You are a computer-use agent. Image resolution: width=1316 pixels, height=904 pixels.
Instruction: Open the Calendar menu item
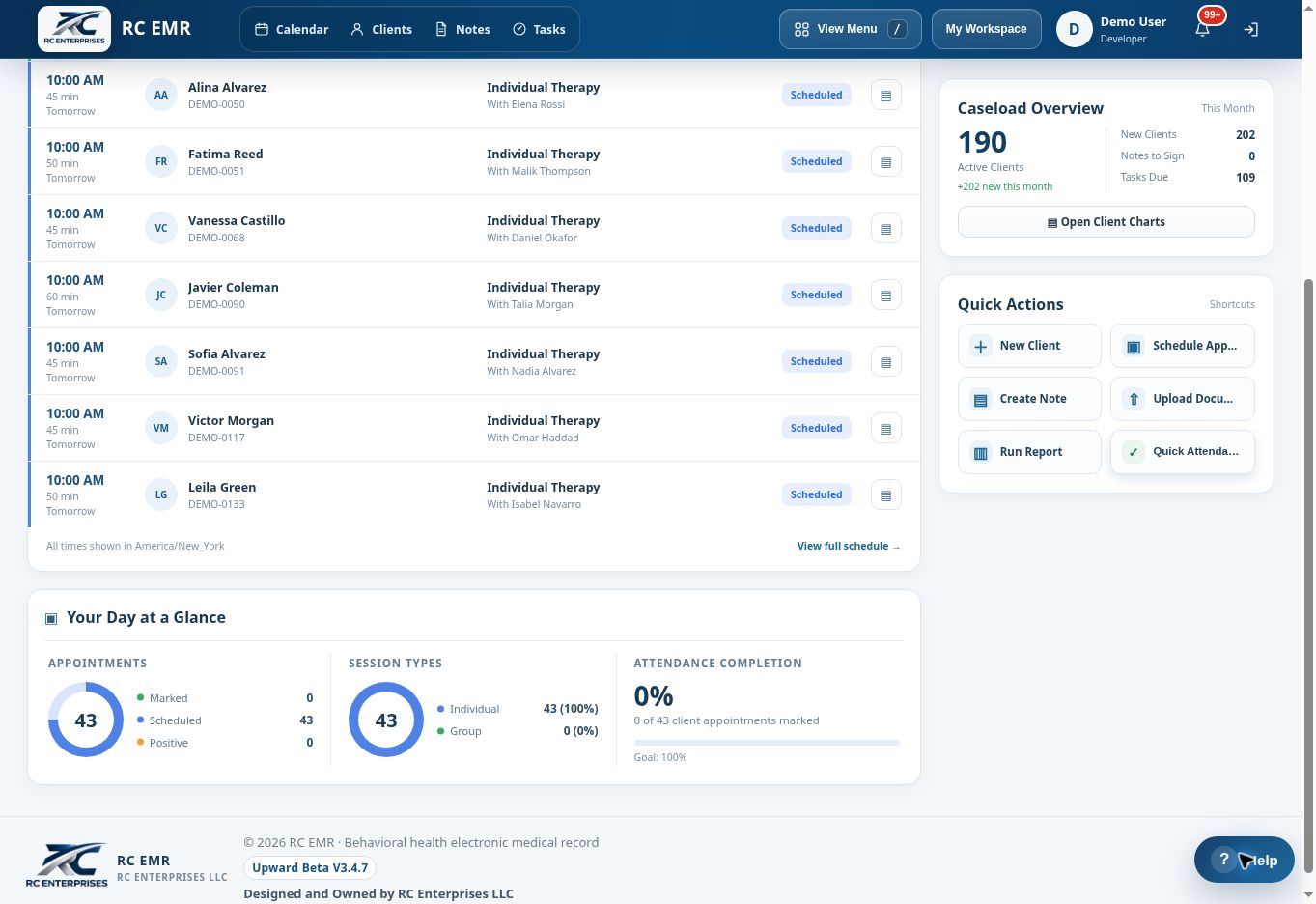point(292,29)
